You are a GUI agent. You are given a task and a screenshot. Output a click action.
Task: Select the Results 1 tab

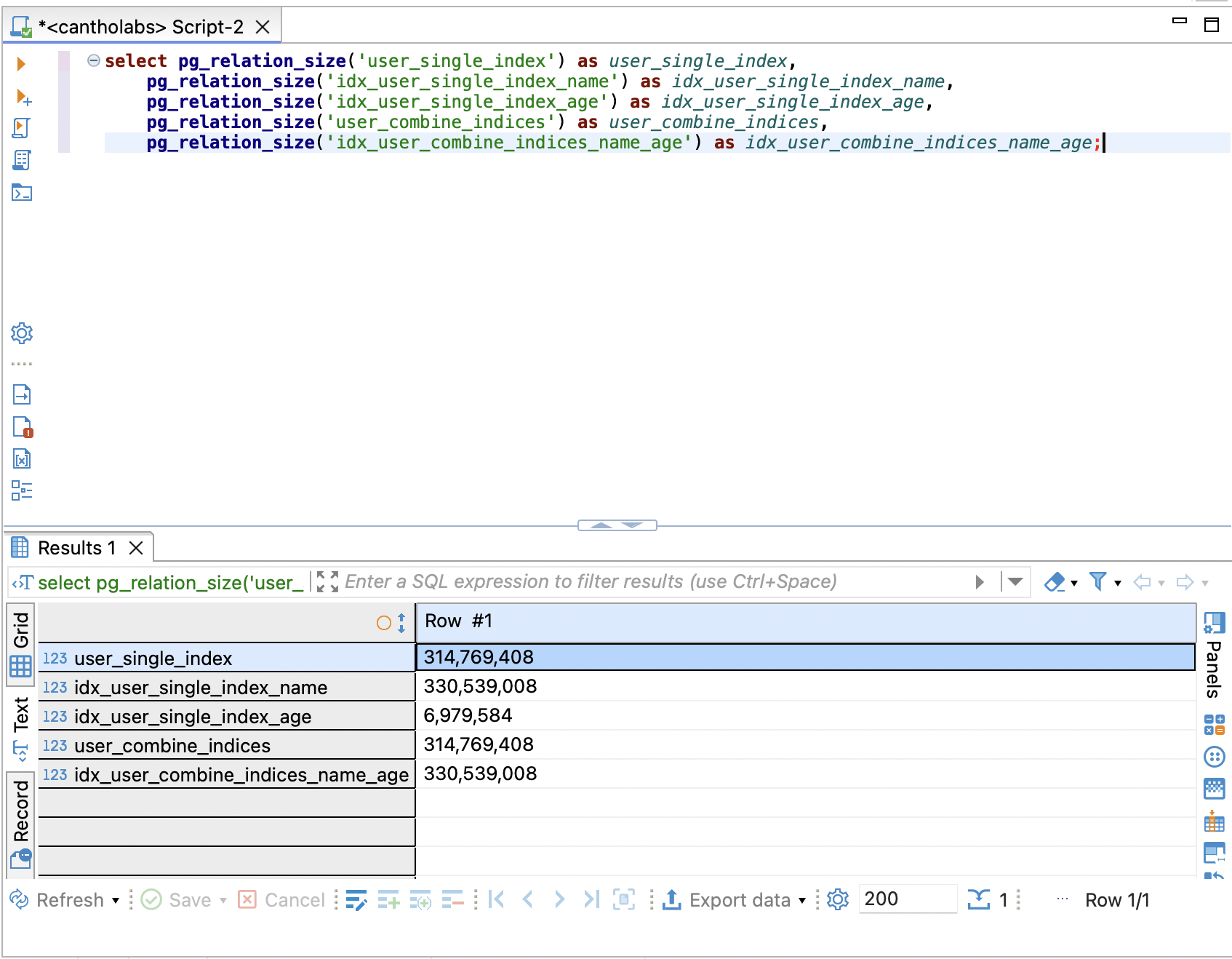pyautogui.click(x=76, y=548)
